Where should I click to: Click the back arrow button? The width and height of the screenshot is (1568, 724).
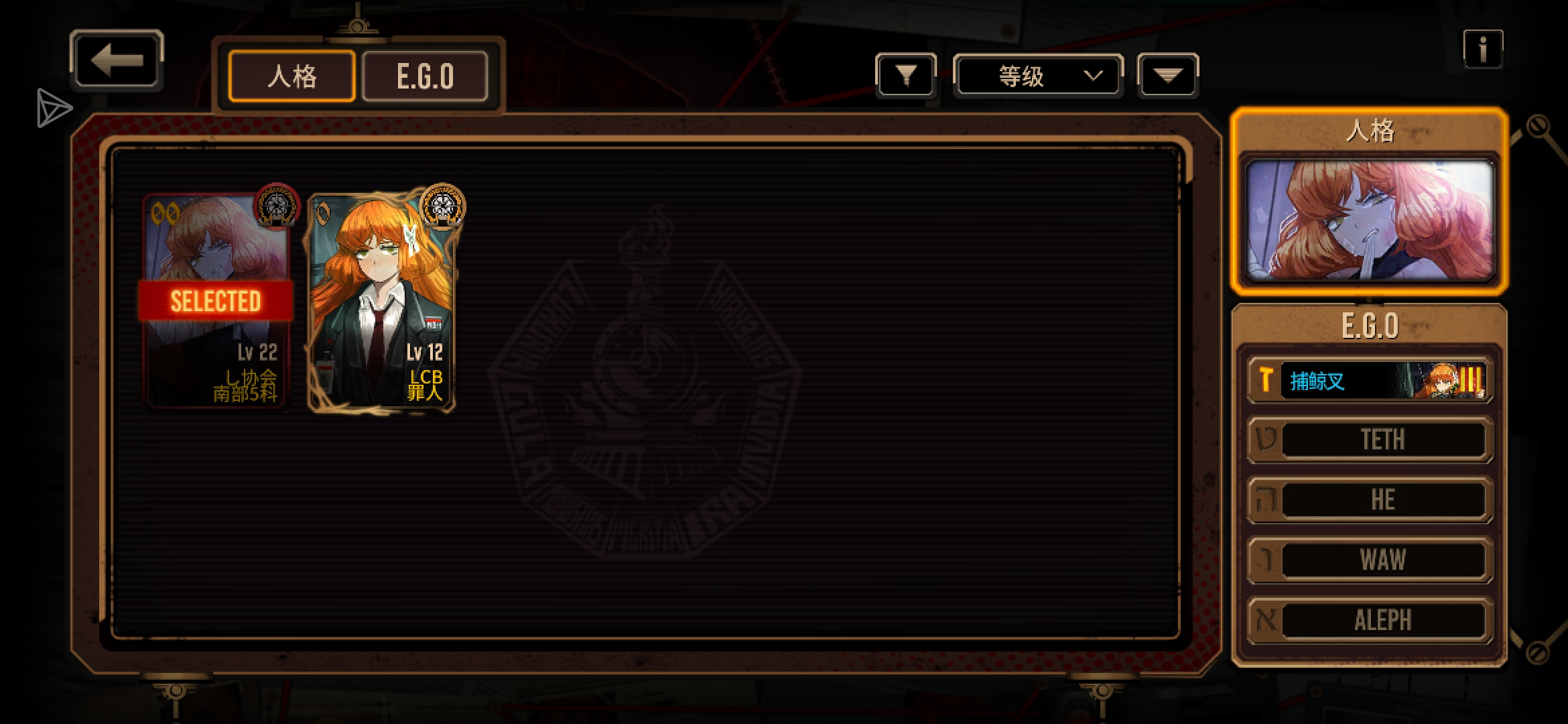pos(117,60)
